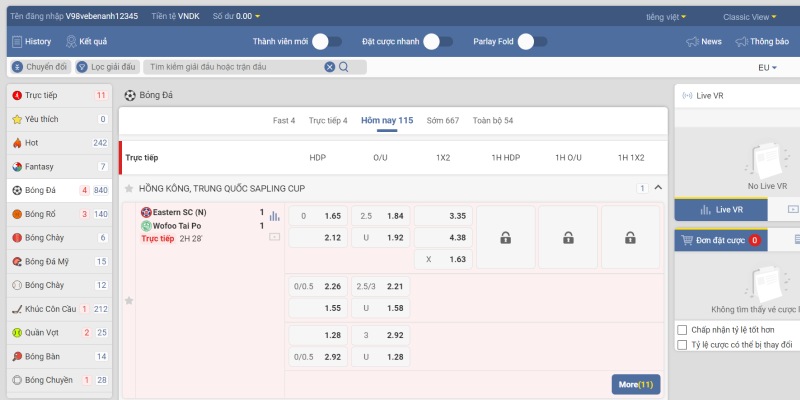Click the News megaphone icon
Screen dimensions: 800x400
692,42
